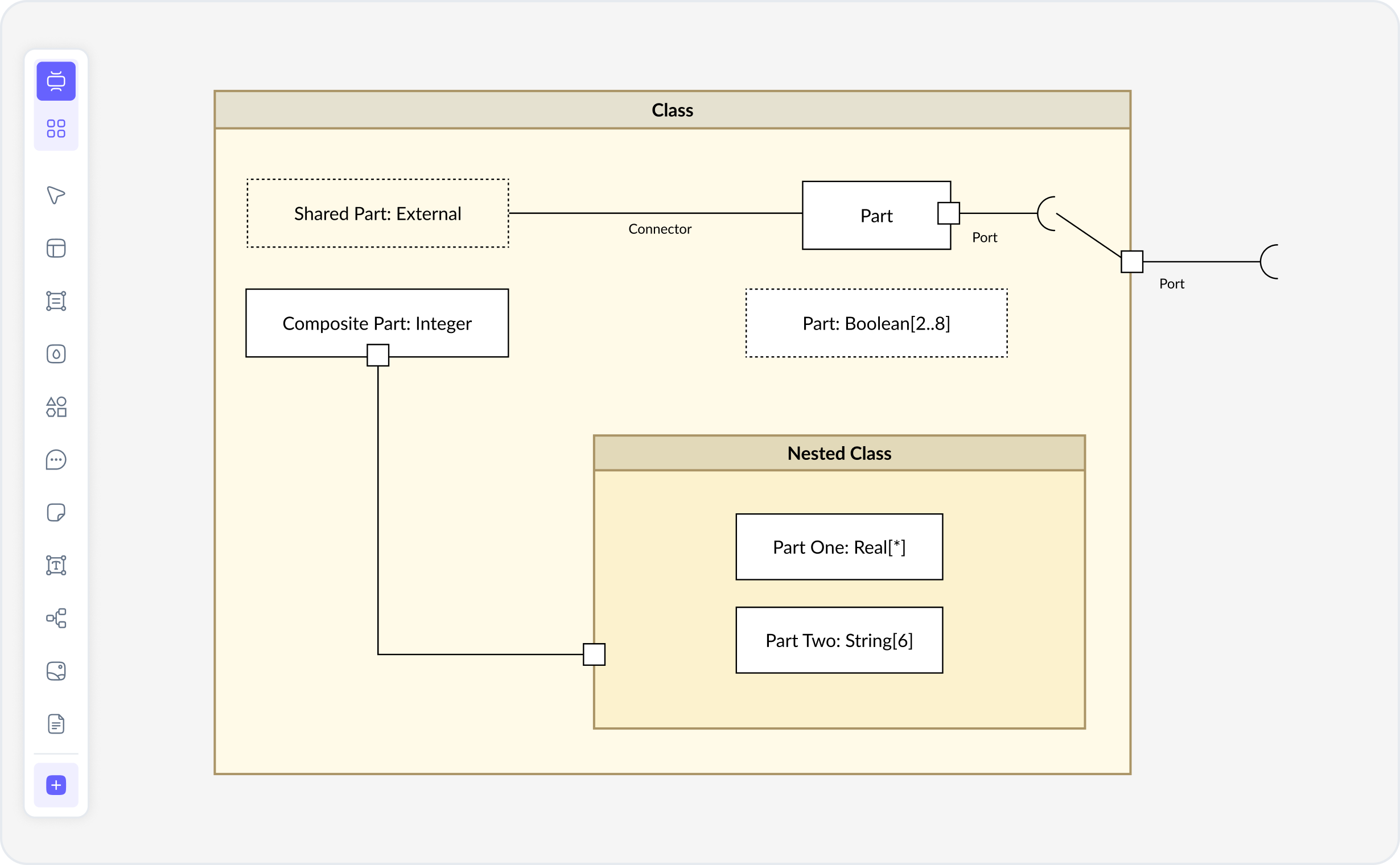Select the Nested Class header
The image size is (1400, 865).
click(x=839, y=453)
